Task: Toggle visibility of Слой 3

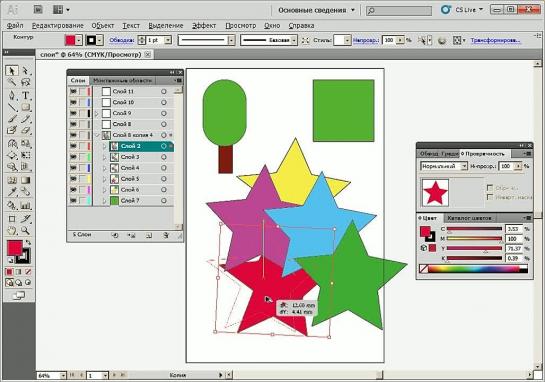Action: pos(73,157)
